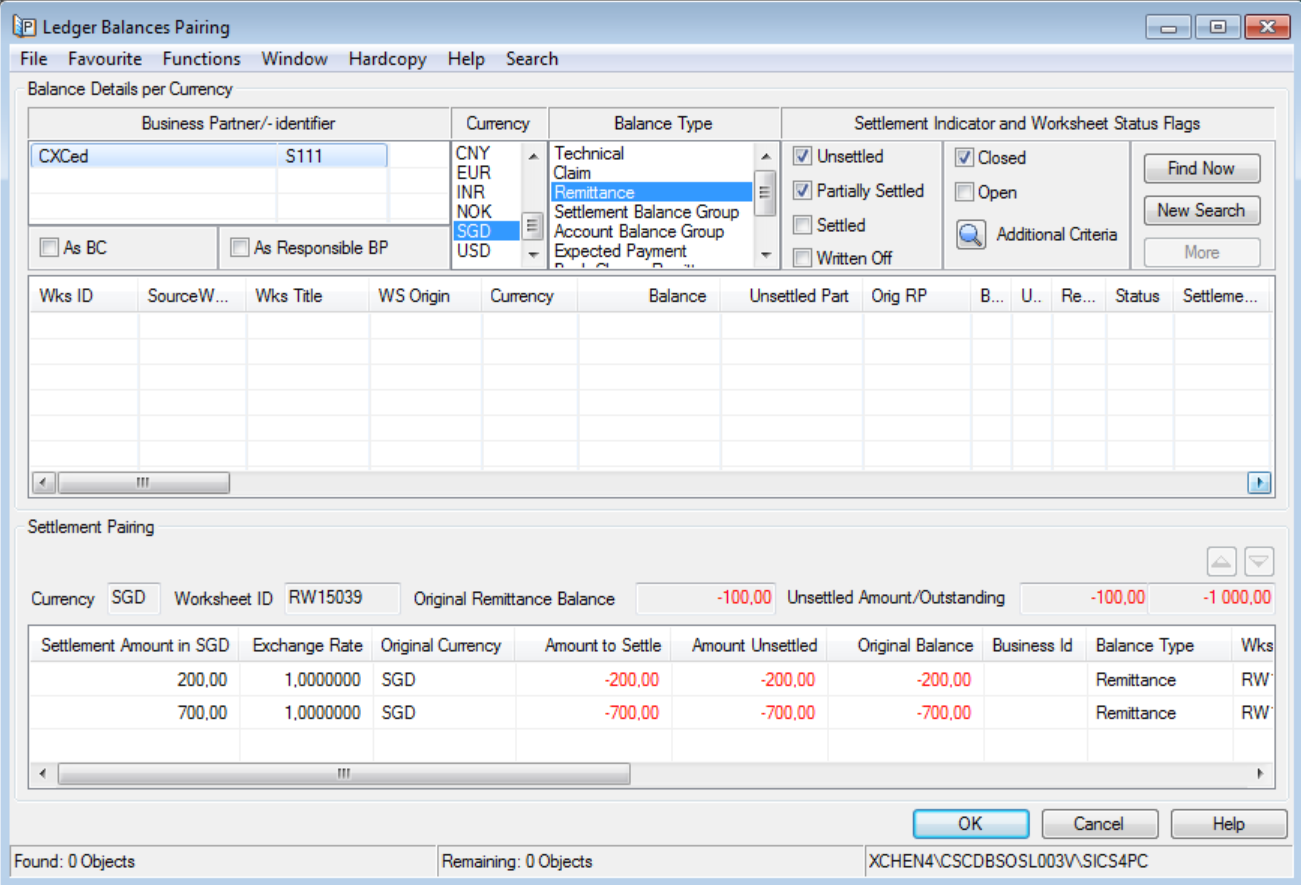
Task: Tick the As Responsible BP checkbox
Action: tap(239, 248)
